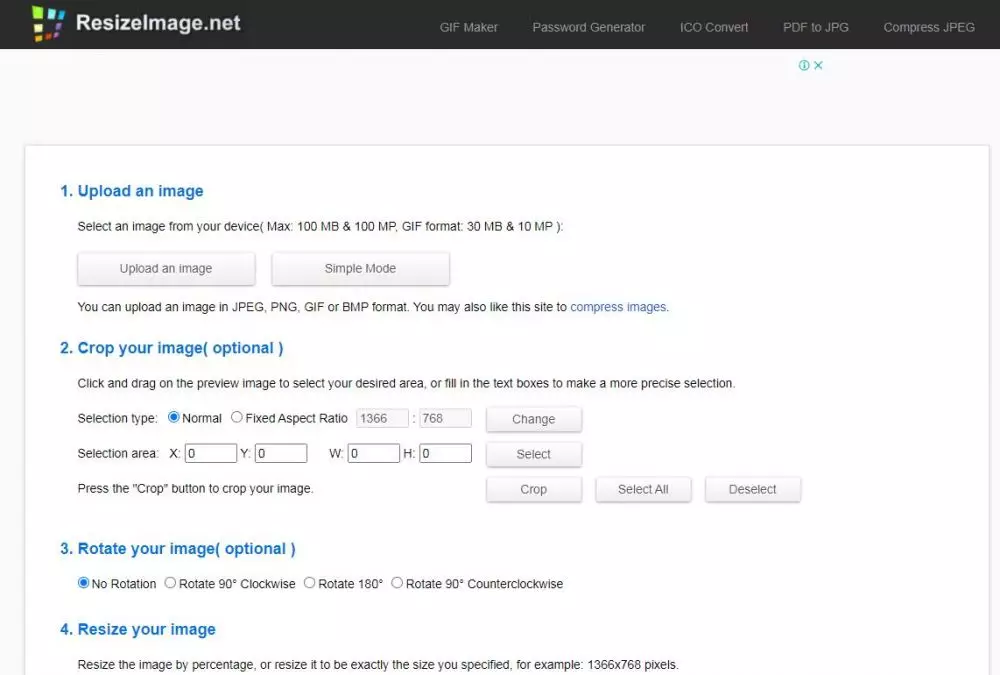This screenshot has height=675, width=1000.
Task: Click the ad info icon
Action: pos(804,65)
